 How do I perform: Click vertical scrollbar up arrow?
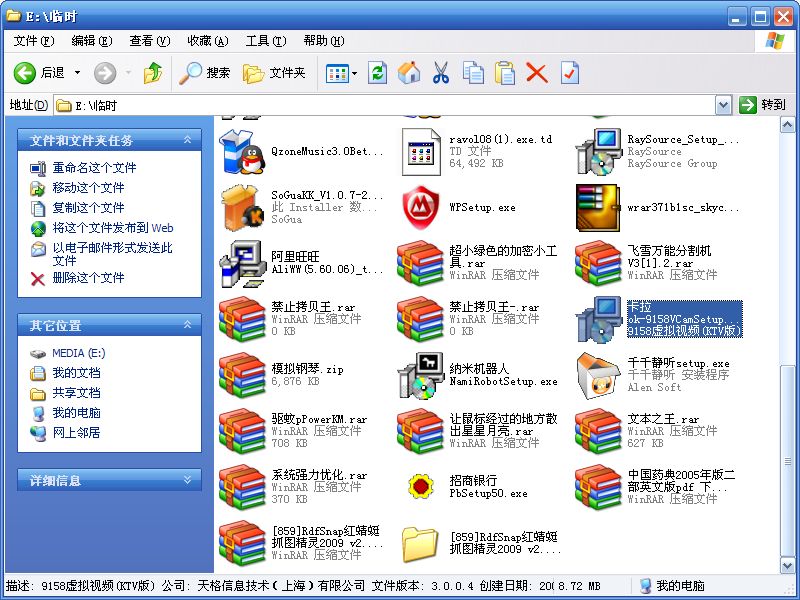click(787, 124)
